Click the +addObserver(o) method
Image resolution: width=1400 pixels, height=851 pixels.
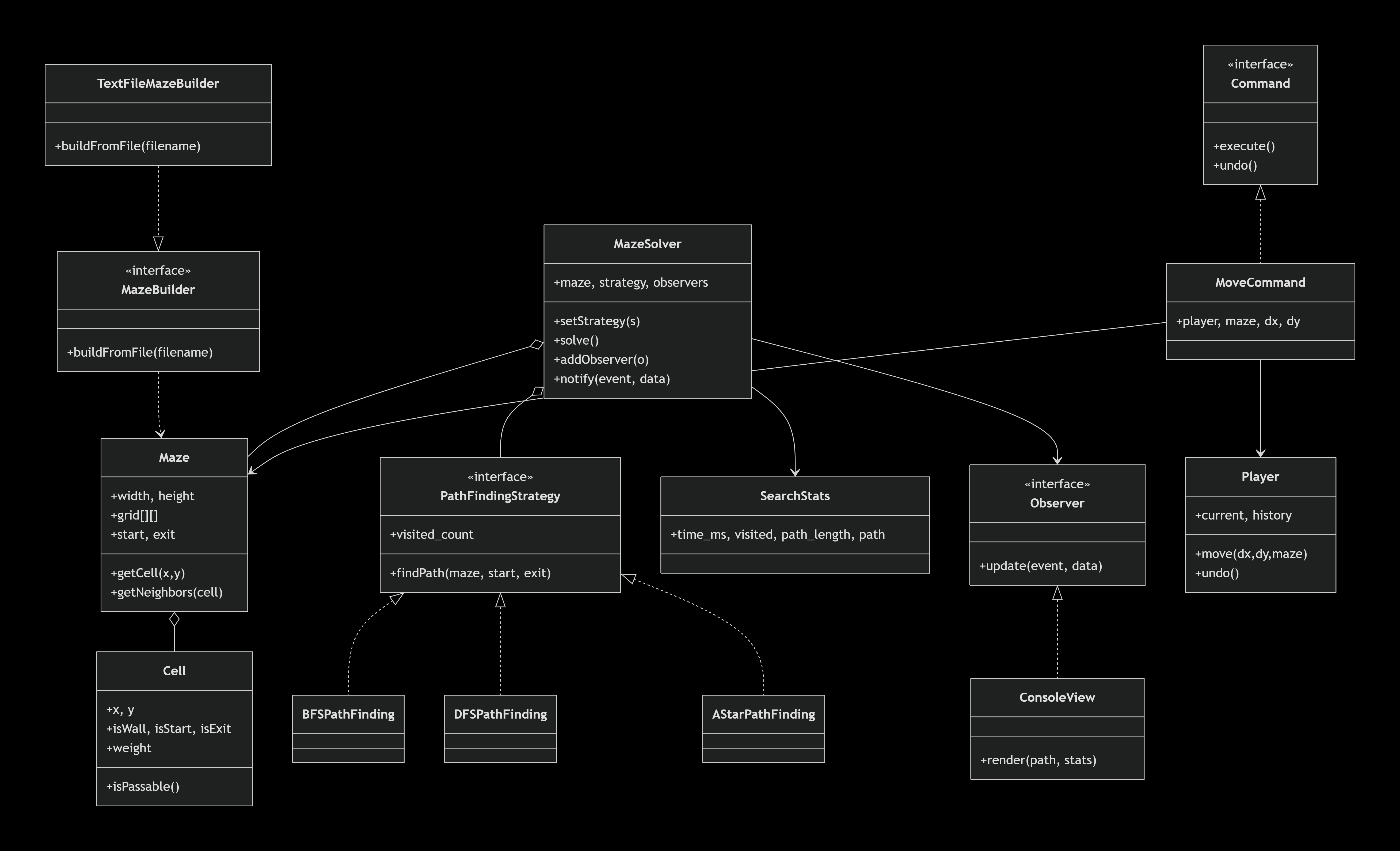point(601,360)
